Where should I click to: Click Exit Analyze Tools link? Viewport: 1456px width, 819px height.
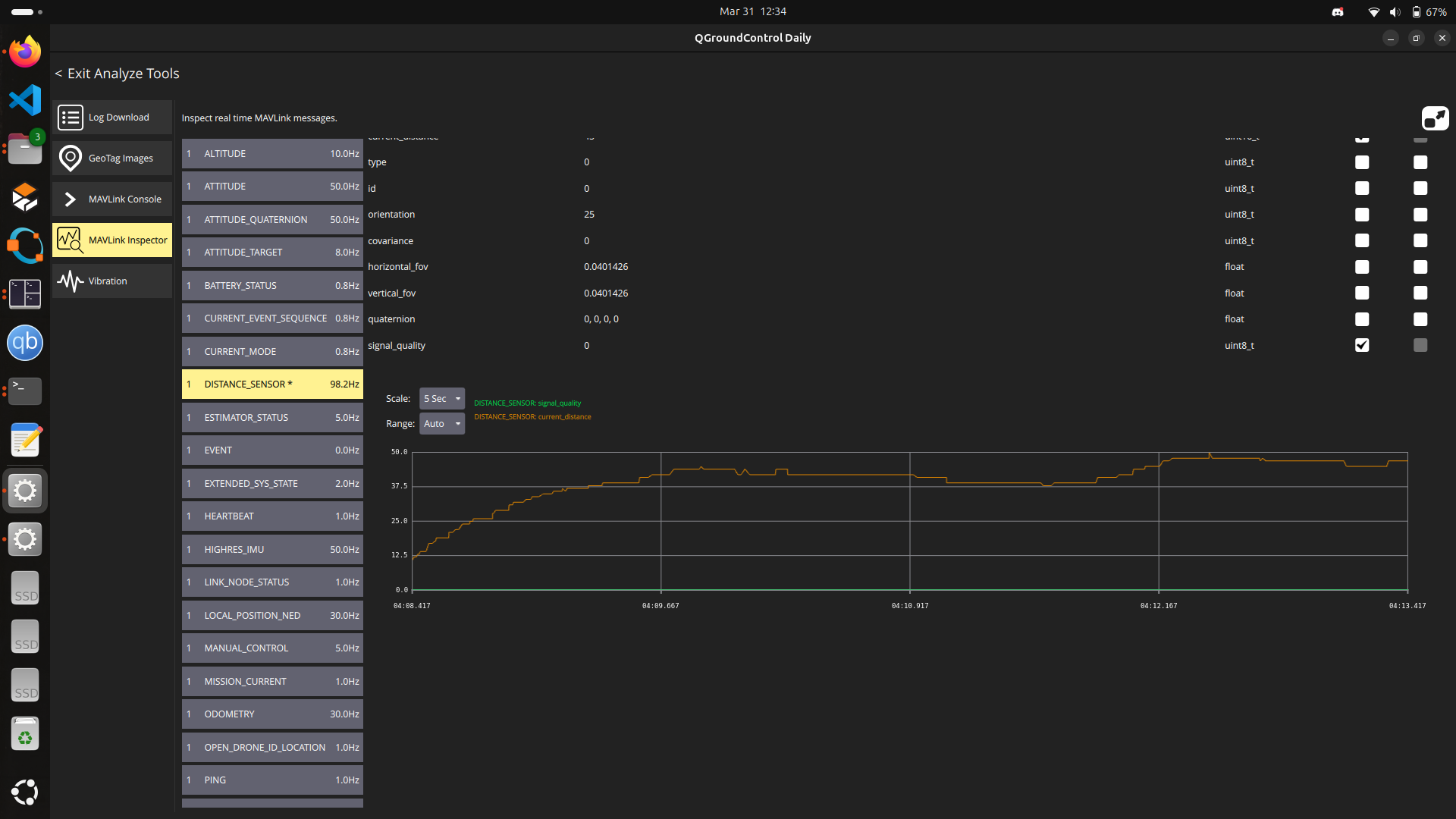(117, 74)
